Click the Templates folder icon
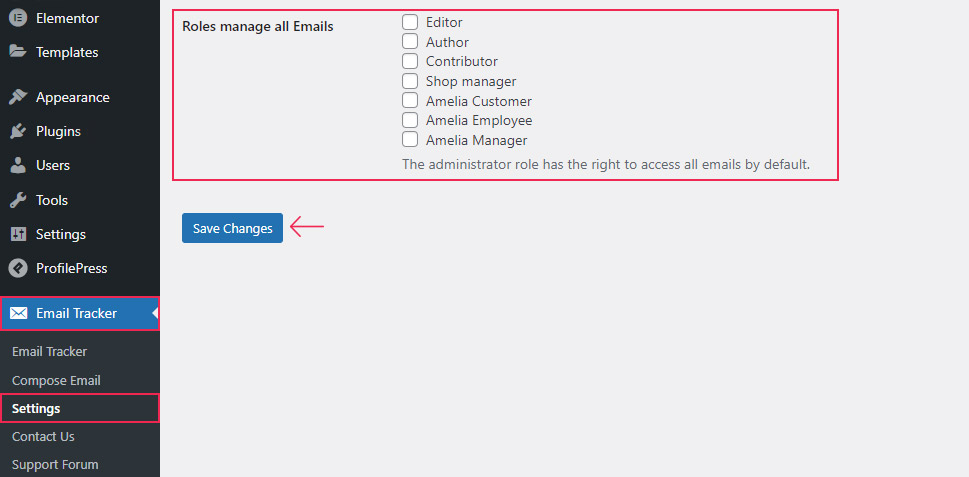This screenshot has width=969, height=477. click(x=18, y=52)
